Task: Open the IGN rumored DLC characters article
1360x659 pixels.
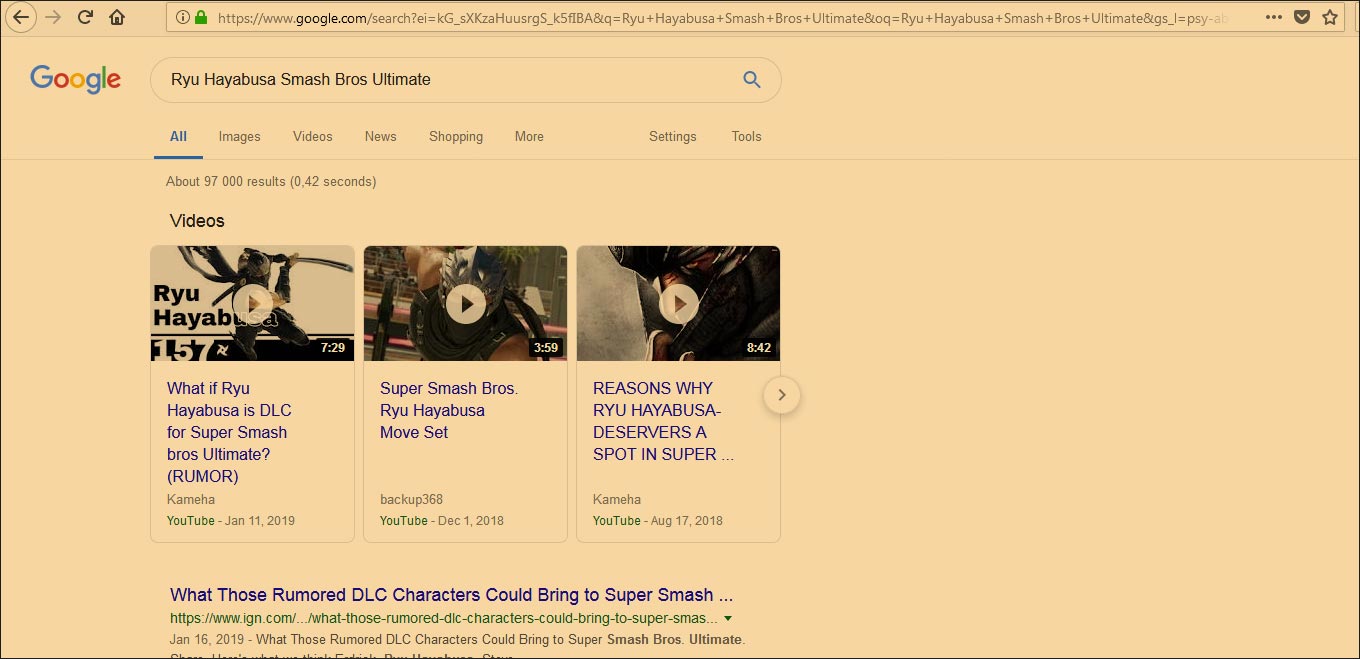Action: pos(450,594)
